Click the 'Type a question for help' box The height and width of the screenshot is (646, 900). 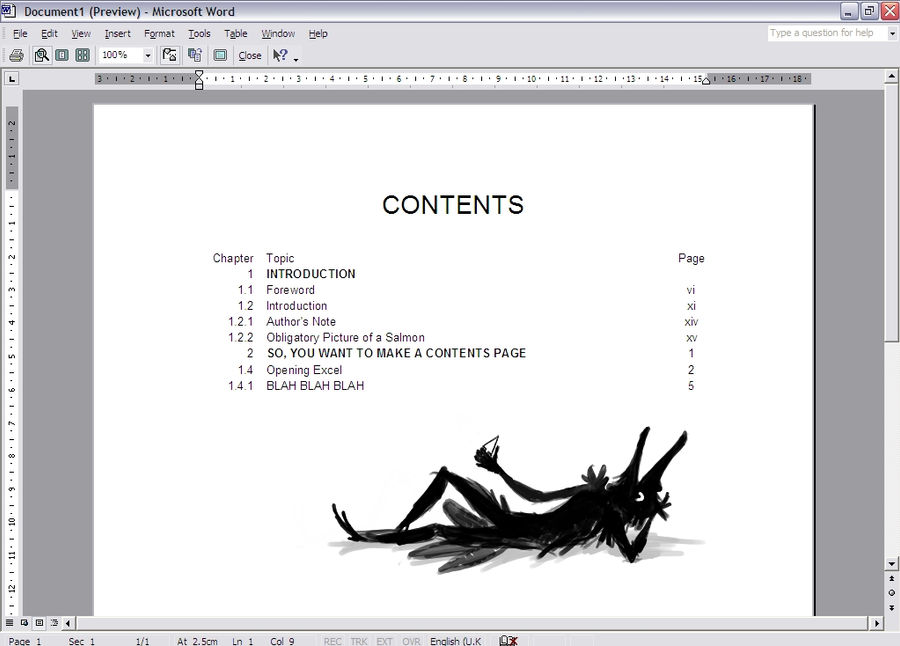click(827, 33)
